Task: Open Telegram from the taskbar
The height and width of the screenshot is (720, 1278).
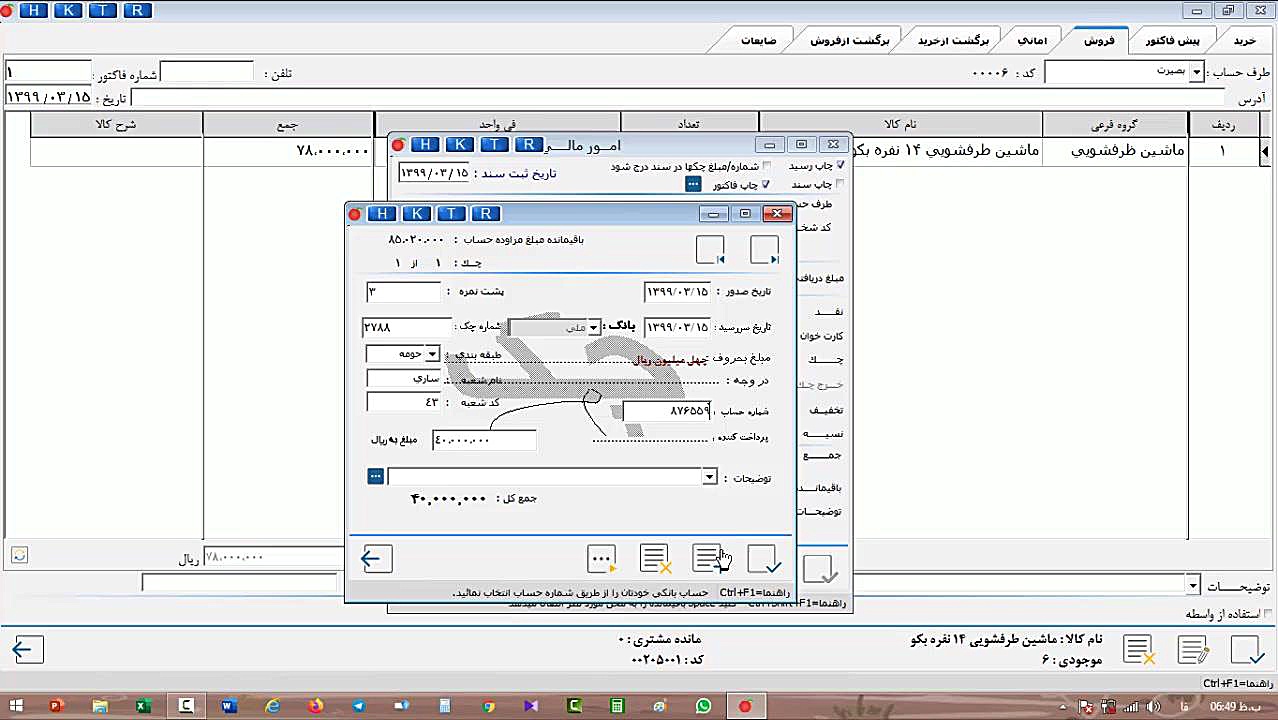Action: pos(358,706)
